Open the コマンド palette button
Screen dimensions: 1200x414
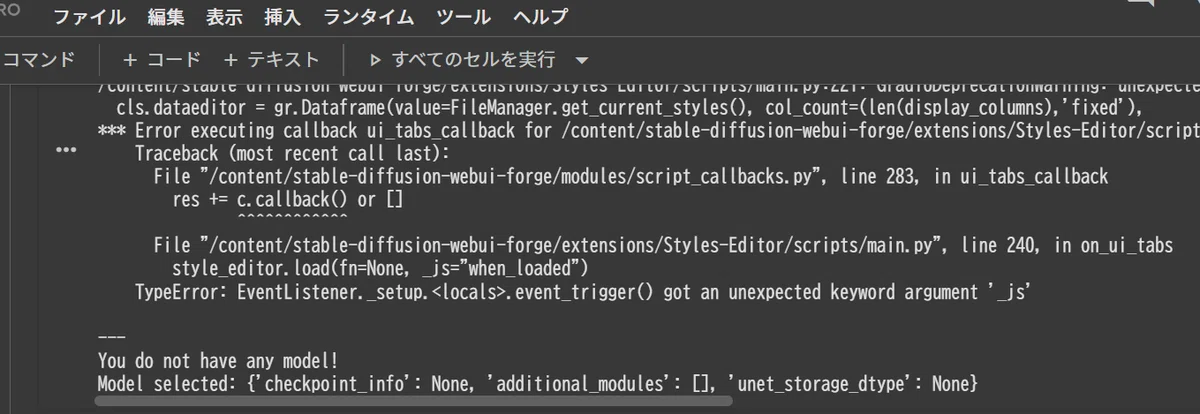click(39, 60)
